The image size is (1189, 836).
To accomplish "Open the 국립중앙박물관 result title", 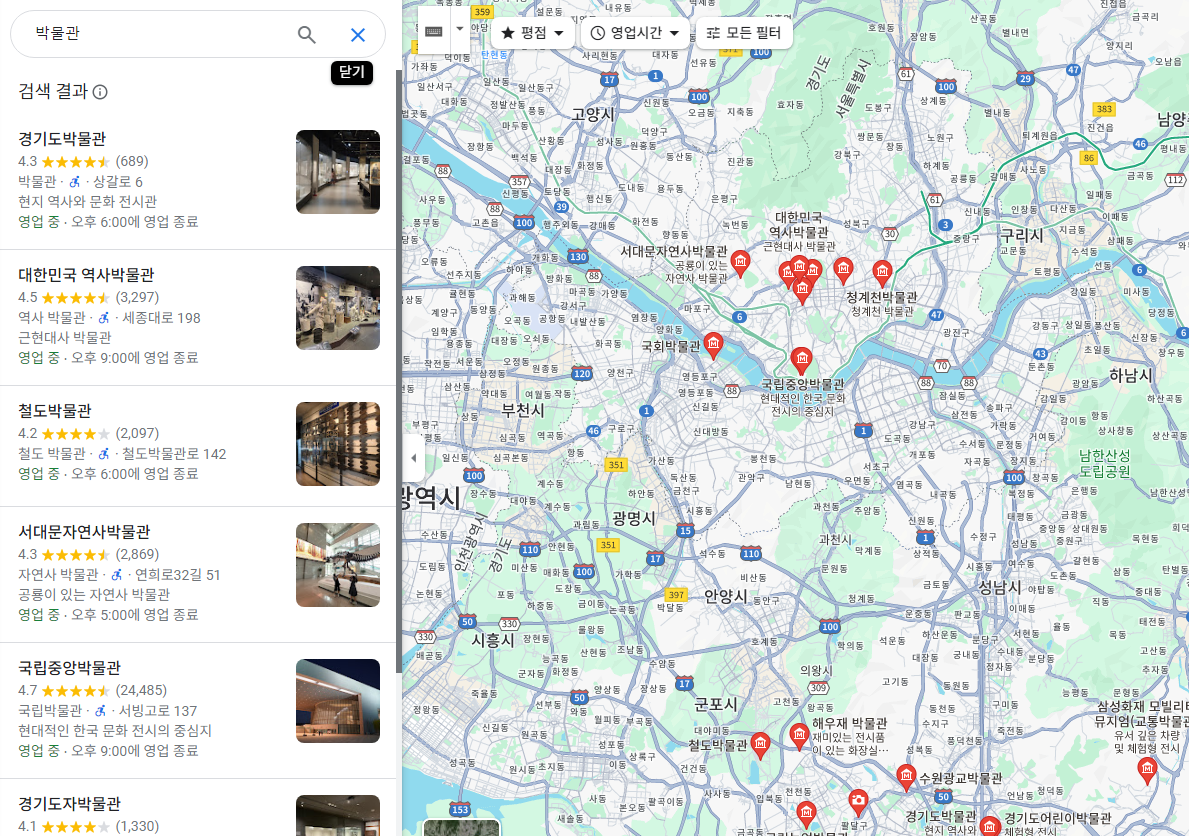I will point(70,668).
